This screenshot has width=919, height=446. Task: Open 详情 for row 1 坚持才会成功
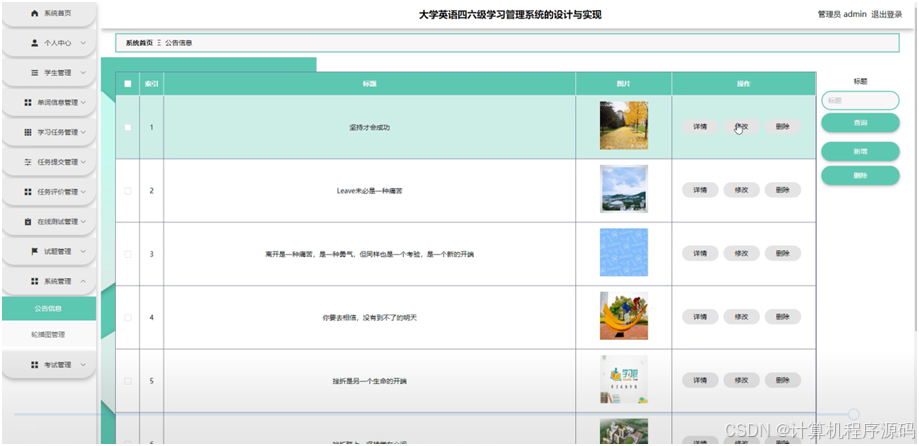point(700,127)
